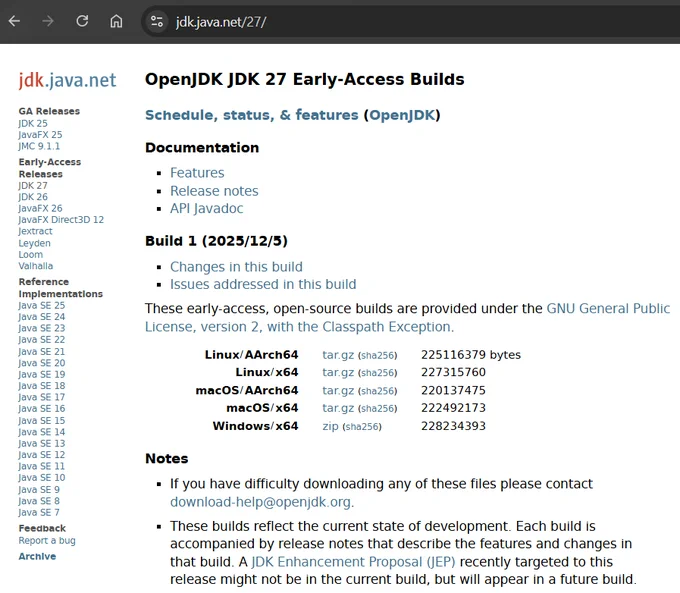Open JavaFX Direct3D 12 link
The image size is (680, 593).
coord(61,220)
